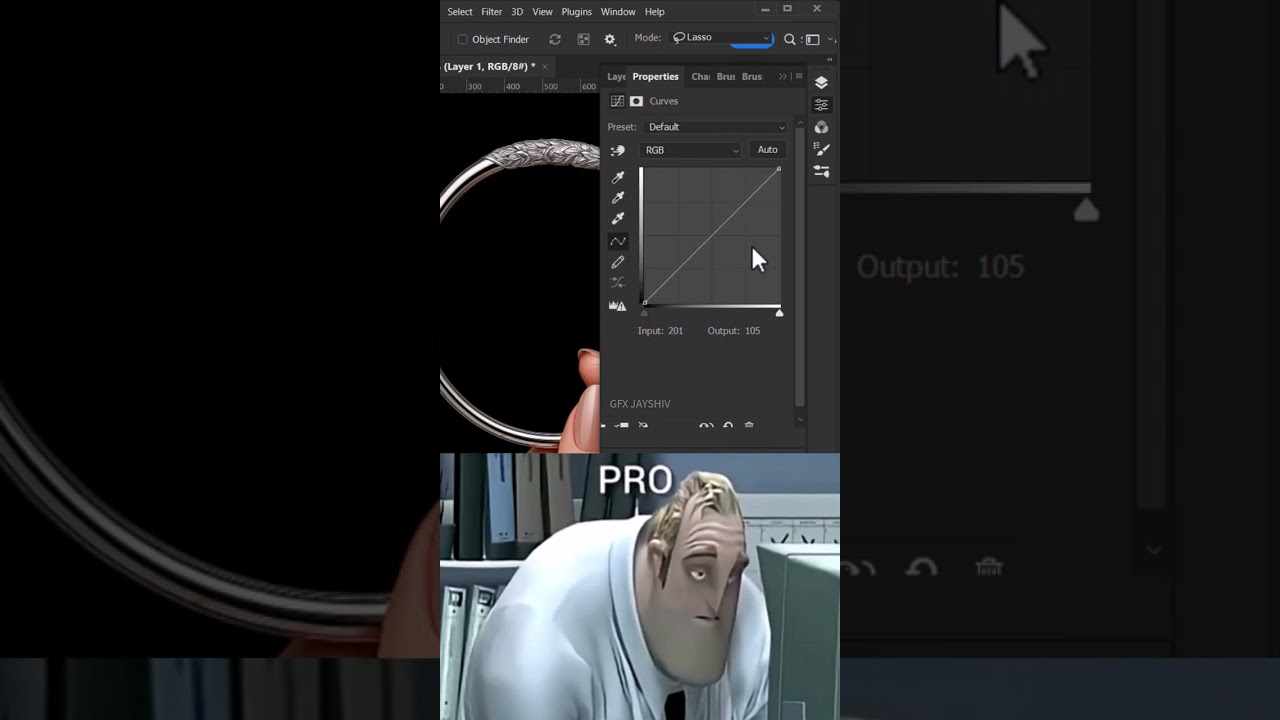This screenshot has width=1280, height=720.
Task: Click the reset adjustment defaults icon
Action: (x=728, y=426)
